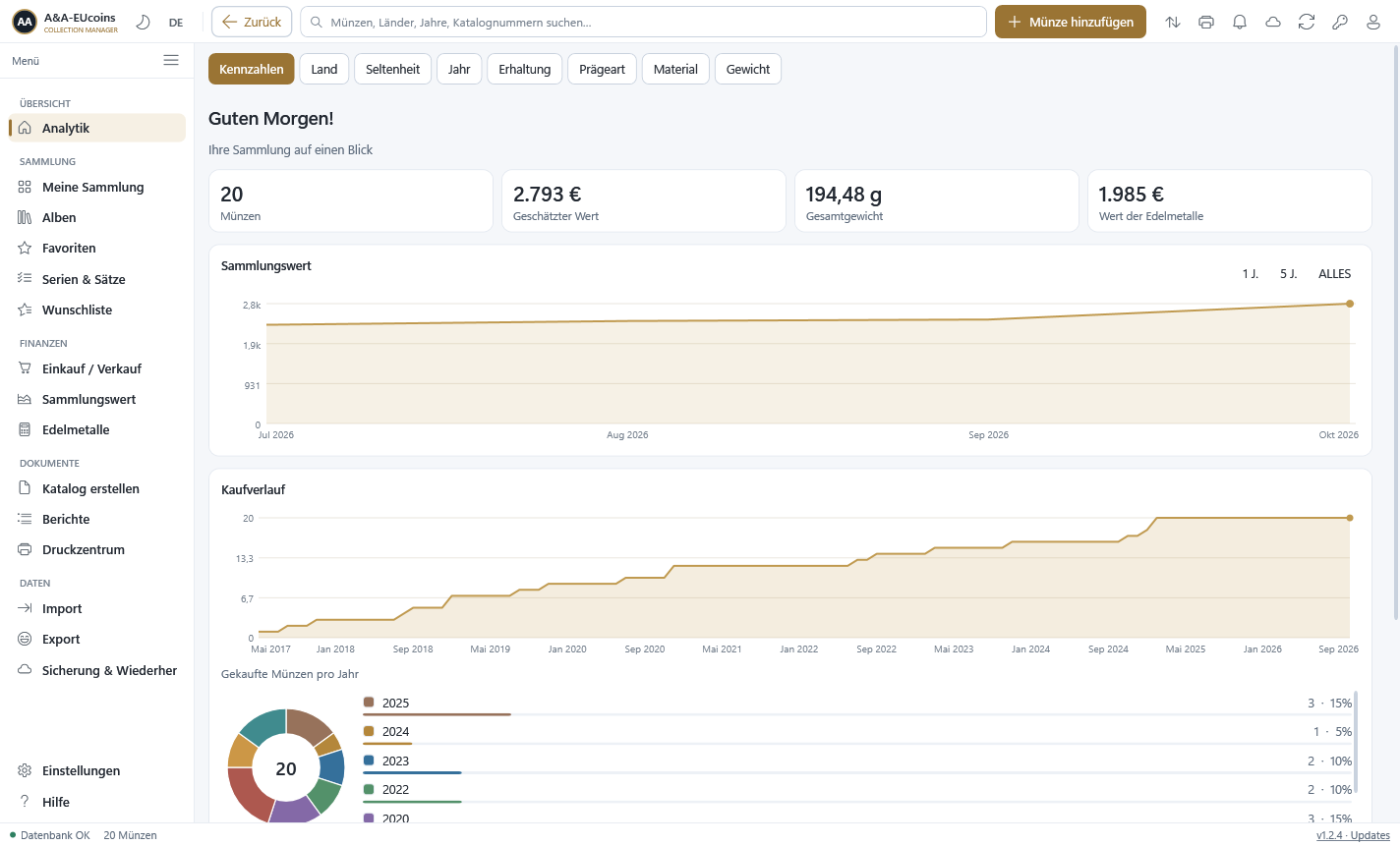Open Sicherung & Wiederherstellung item
This screenshot has width=1400, height=846.
click(97, 670)
